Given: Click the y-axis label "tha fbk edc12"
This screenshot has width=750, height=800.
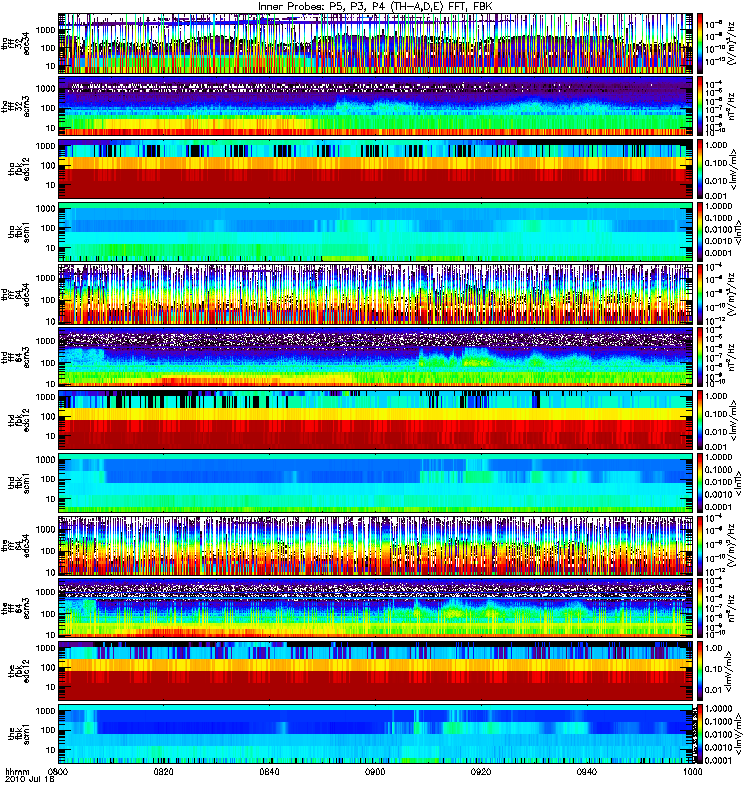Looking at the screenshot, I should click(x=19, y=169).
